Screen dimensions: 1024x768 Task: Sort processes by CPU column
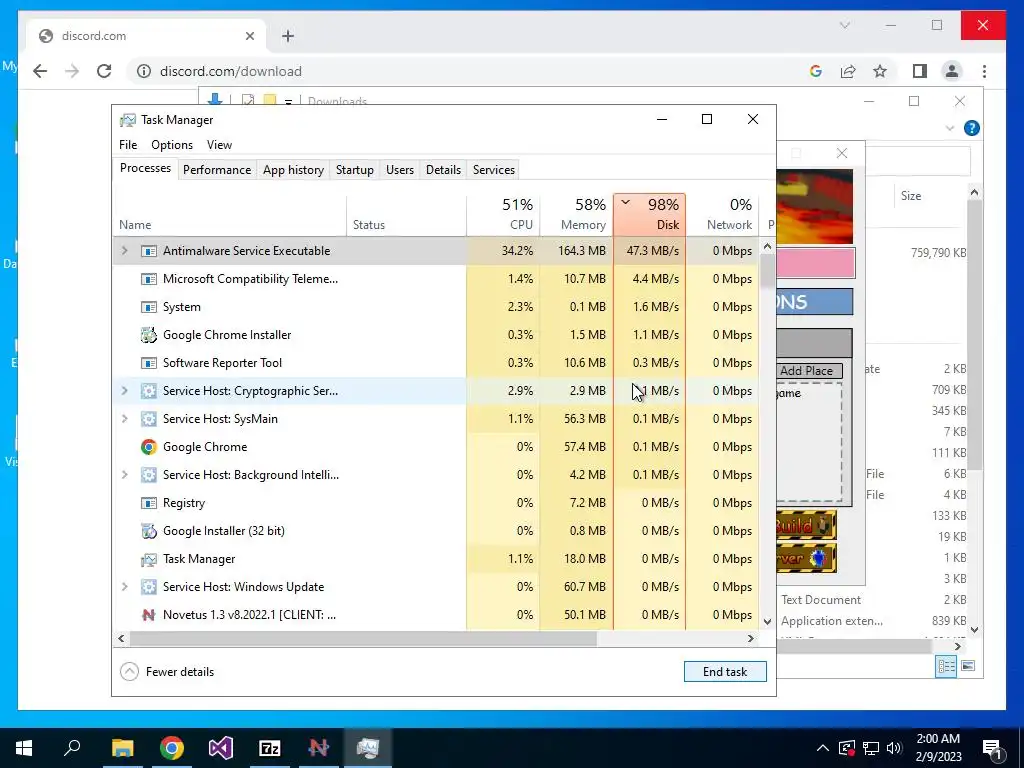[x=503, y=214]
